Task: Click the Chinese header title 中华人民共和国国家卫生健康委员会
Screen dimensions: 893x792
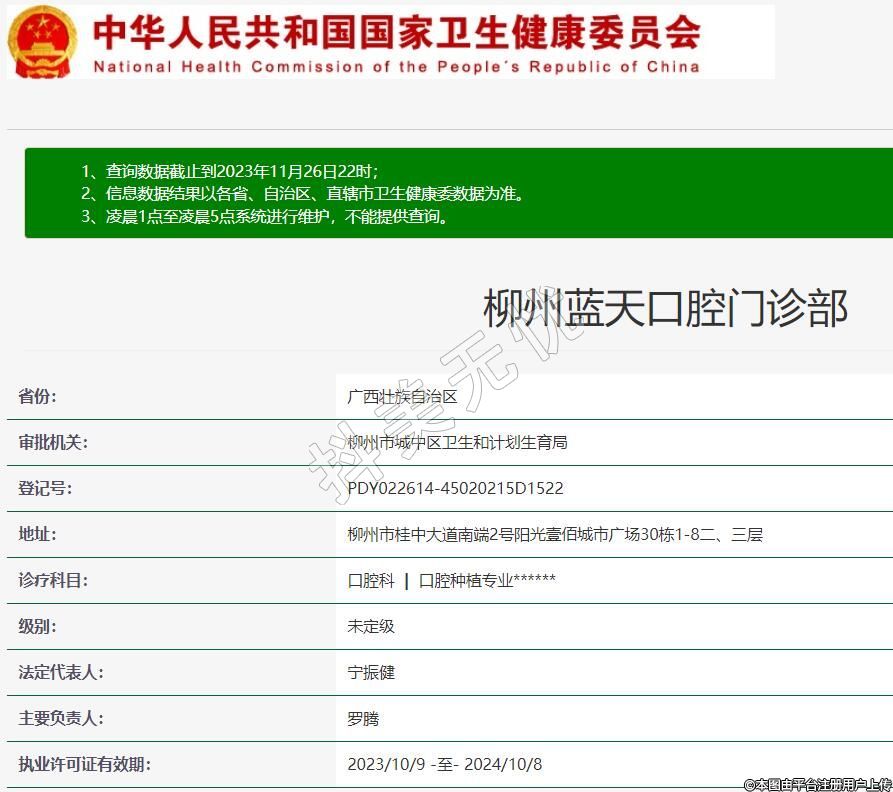Action: 396,31
